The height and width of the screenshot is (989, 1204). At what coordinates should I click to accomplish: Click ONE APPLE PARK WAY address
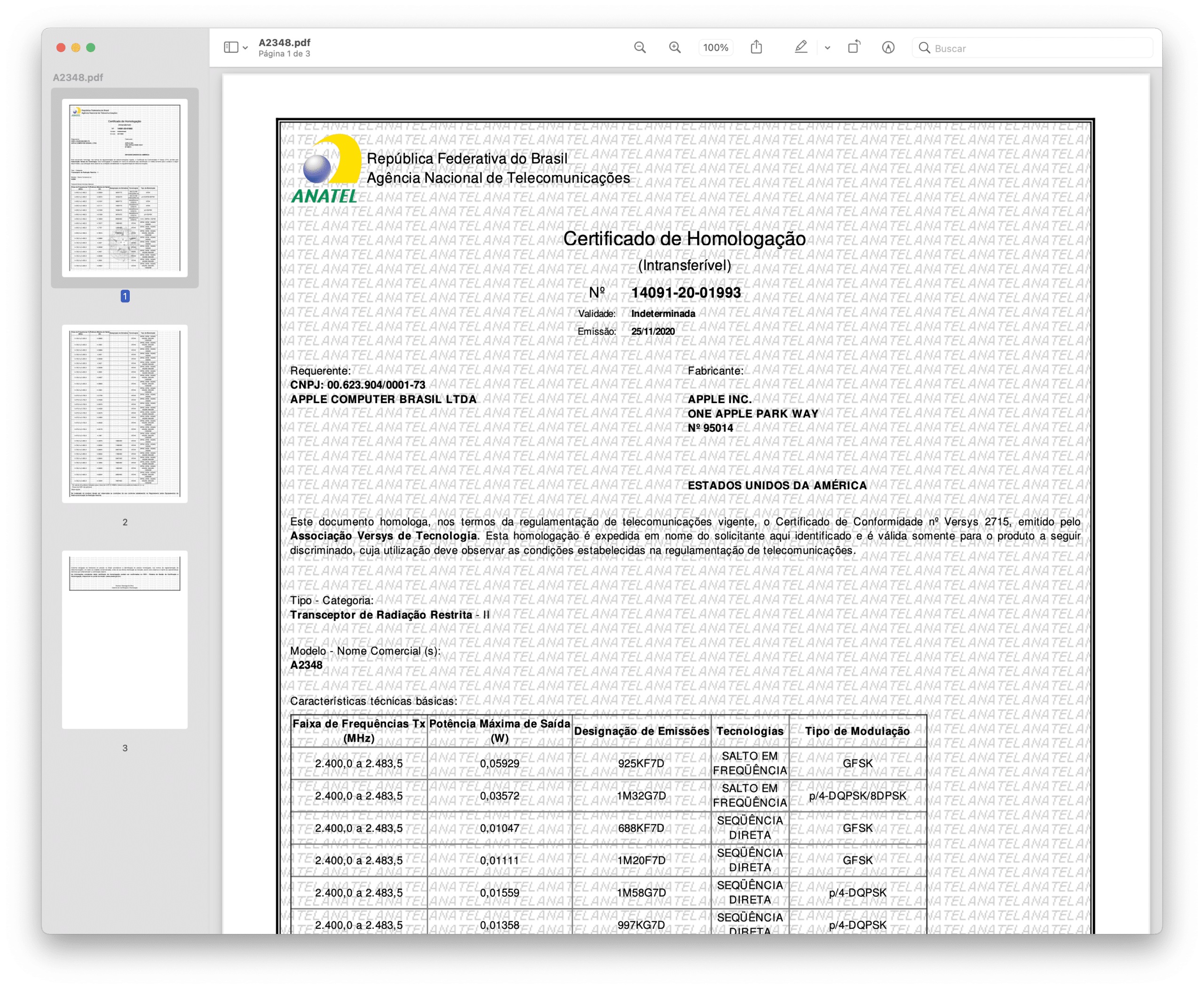(x=752, y=413)
